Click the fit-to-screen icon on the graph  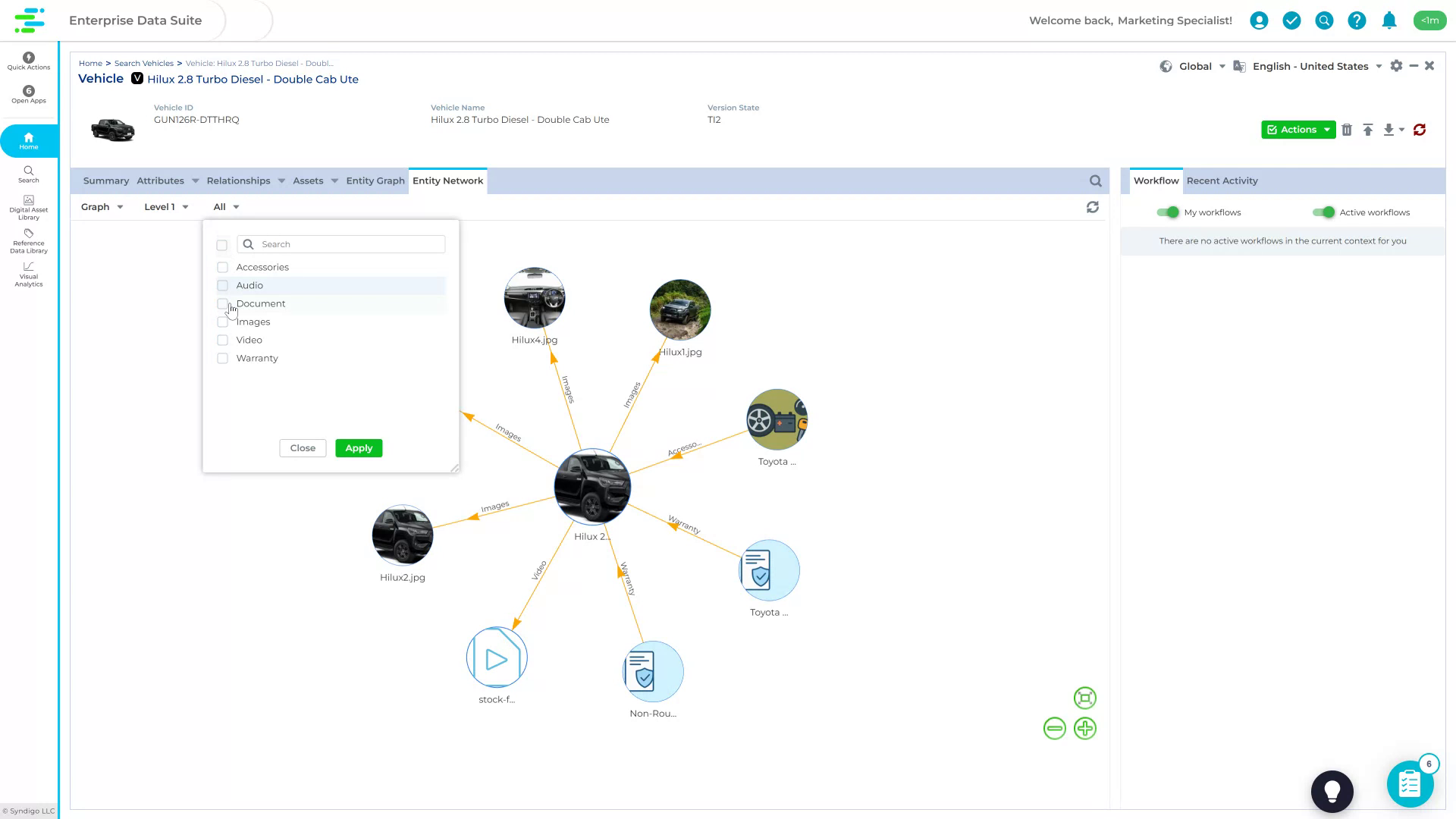tap(1084, 698)
